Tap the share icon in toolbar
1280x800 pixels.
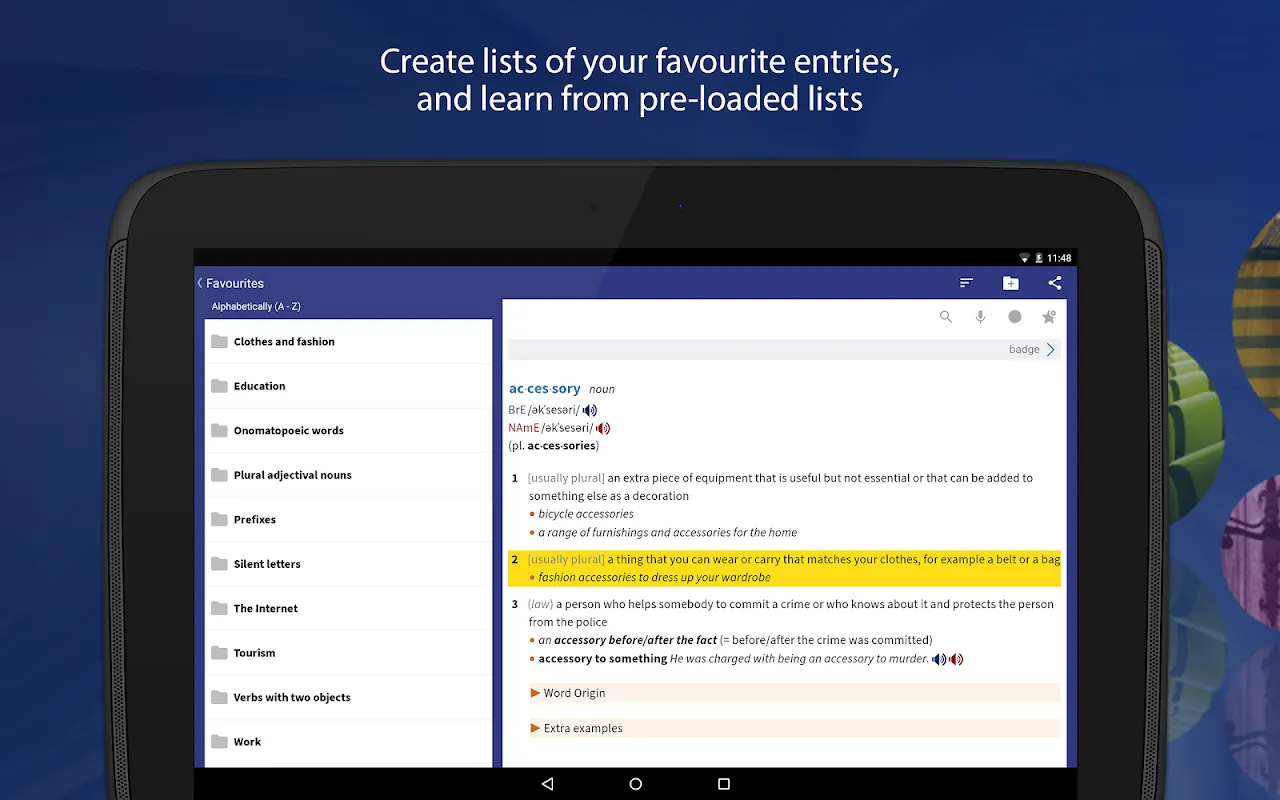tap(1055, 283)
